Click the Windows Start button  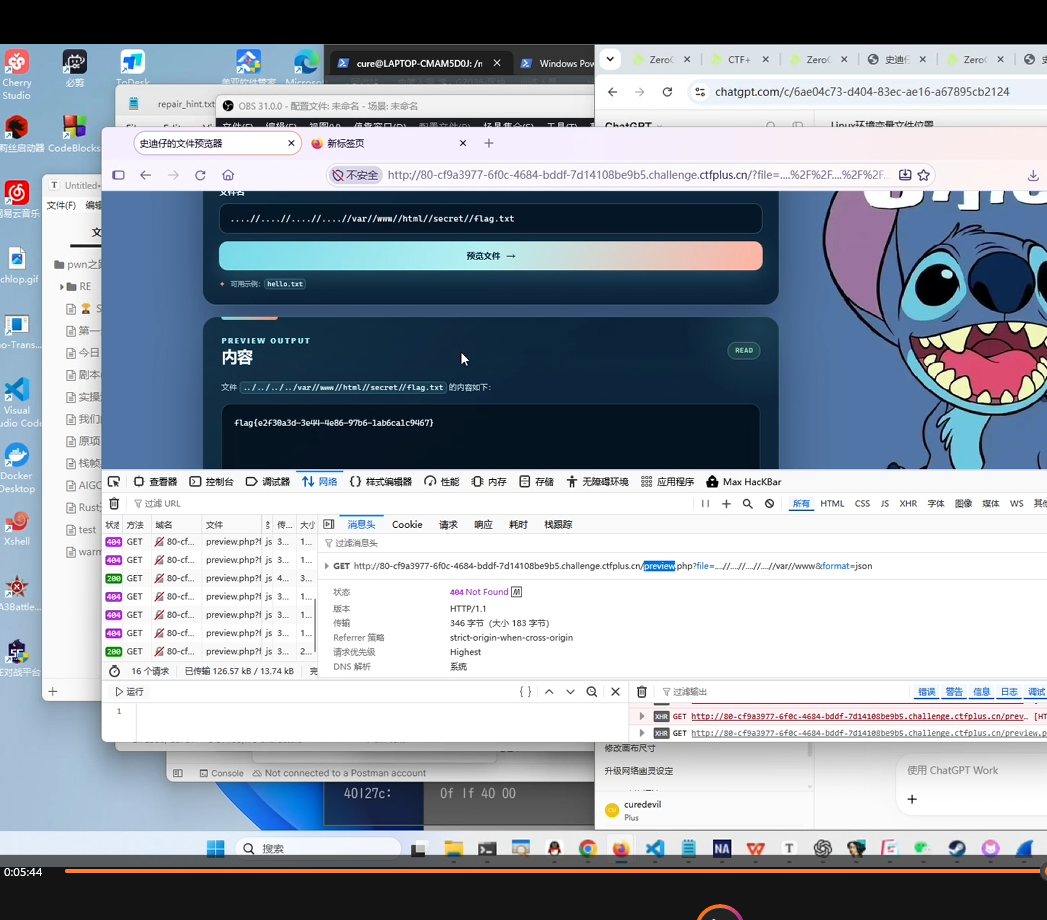pos(216,849)
